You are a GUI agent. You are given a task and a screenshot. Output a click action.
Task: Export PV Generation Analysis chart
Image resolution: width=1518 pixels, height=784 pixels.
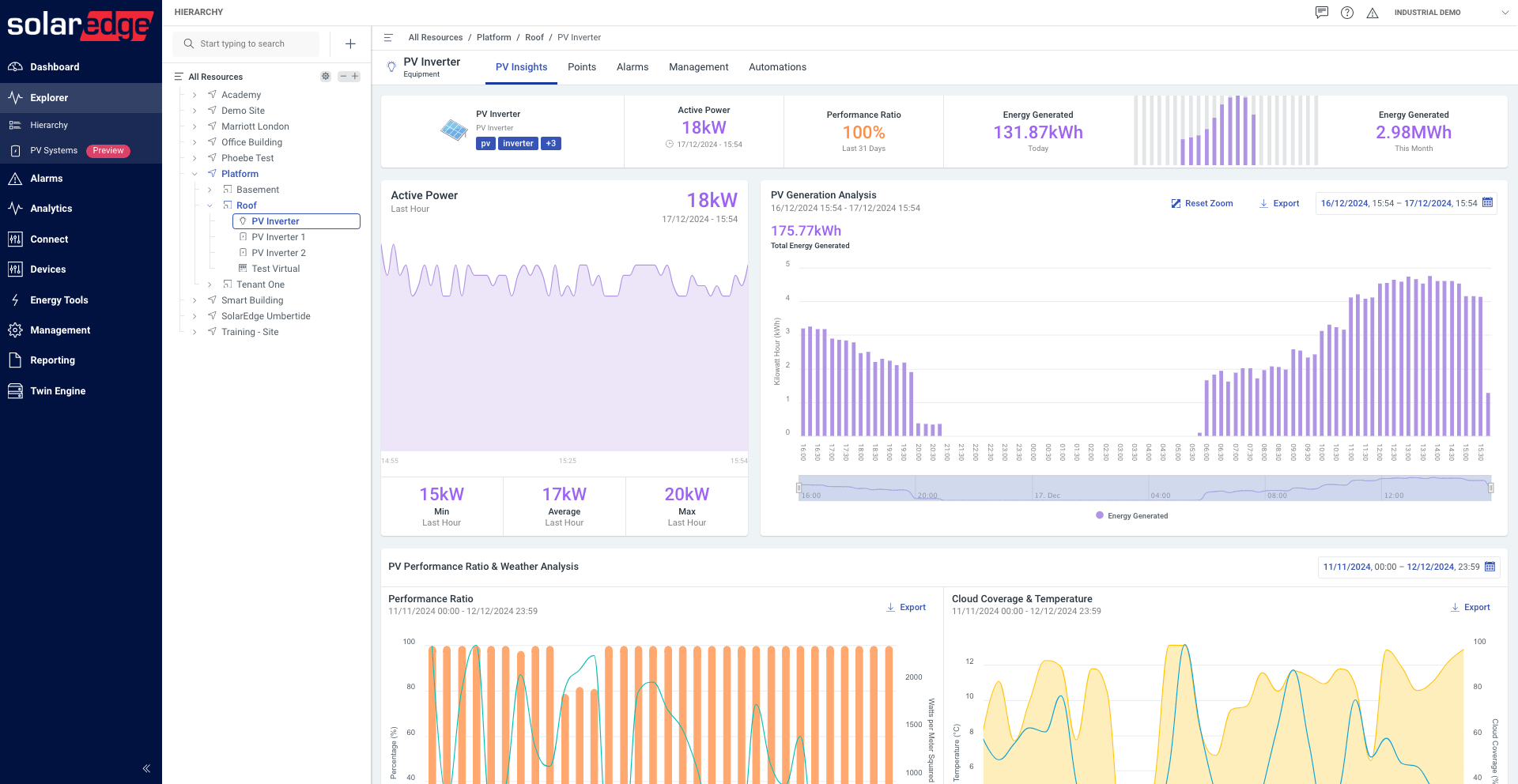click(1279, 204)
